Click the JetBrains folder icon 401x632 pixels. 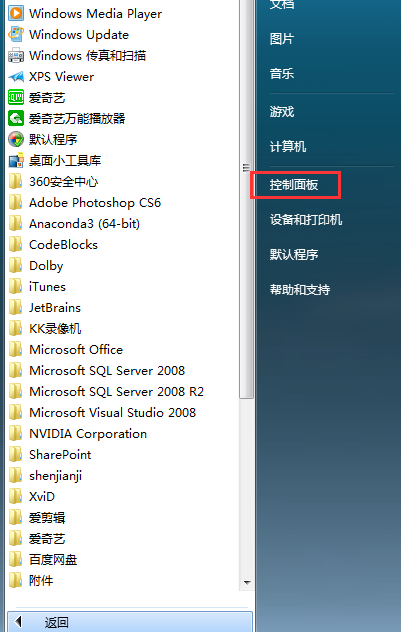tap(16, 307)
